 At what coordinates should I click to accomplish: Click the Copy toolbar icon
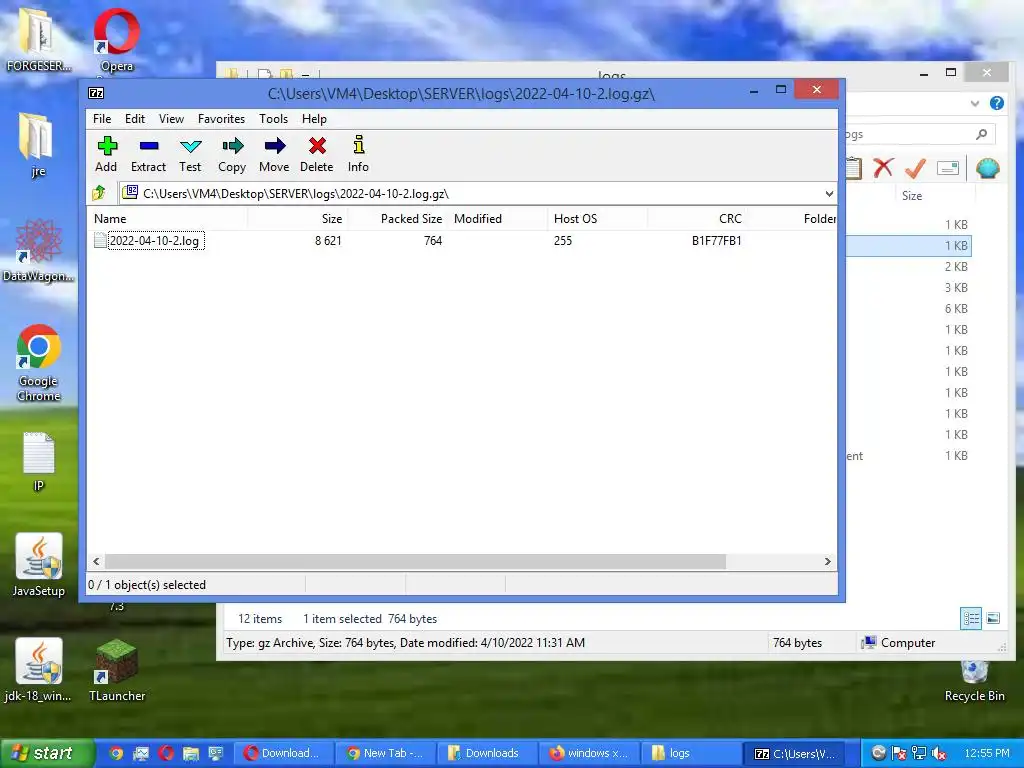pyautogui.click(x=232, y=154)
